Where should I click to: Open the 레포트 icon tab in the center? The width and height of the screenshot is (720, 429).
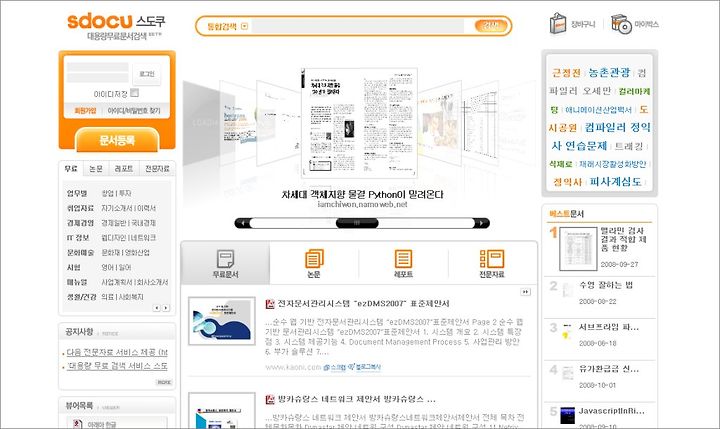pyautogui.click(x=403, y=264)
